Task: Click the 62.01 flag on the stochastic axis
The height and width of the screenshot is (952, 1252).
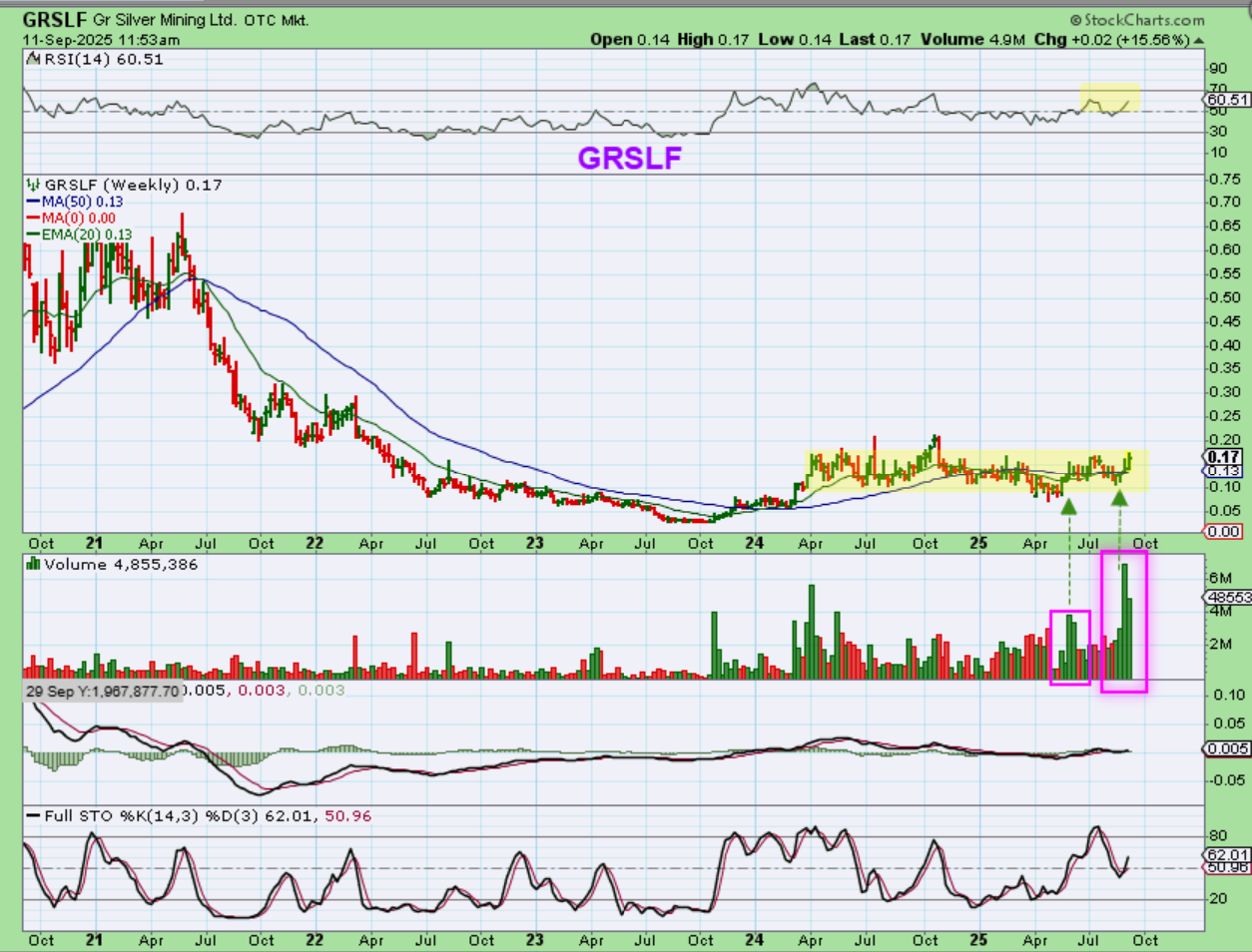Action: [1228, 855]
